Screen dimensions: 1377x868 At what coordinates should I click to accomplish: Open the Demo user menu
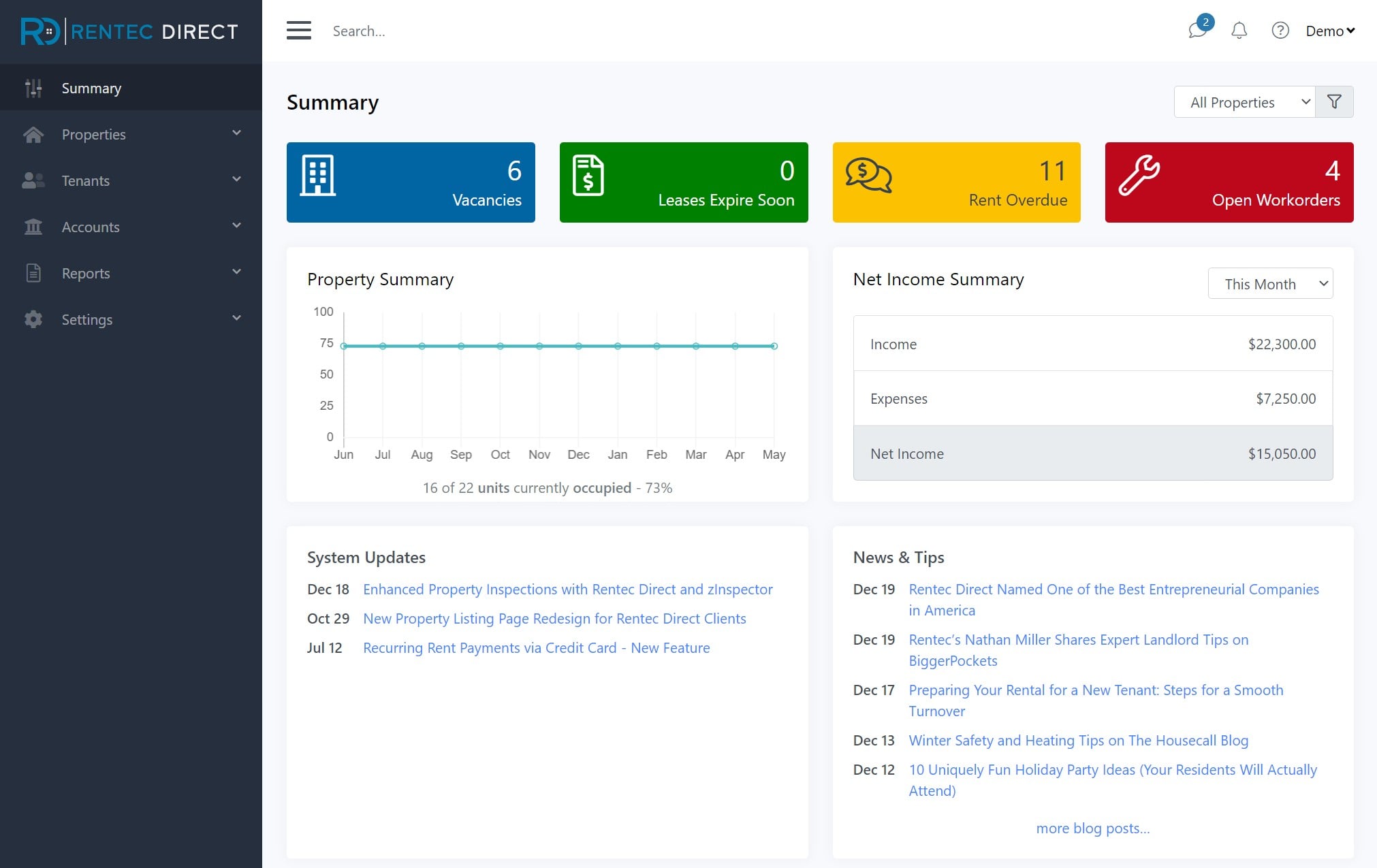point(1329,31)
